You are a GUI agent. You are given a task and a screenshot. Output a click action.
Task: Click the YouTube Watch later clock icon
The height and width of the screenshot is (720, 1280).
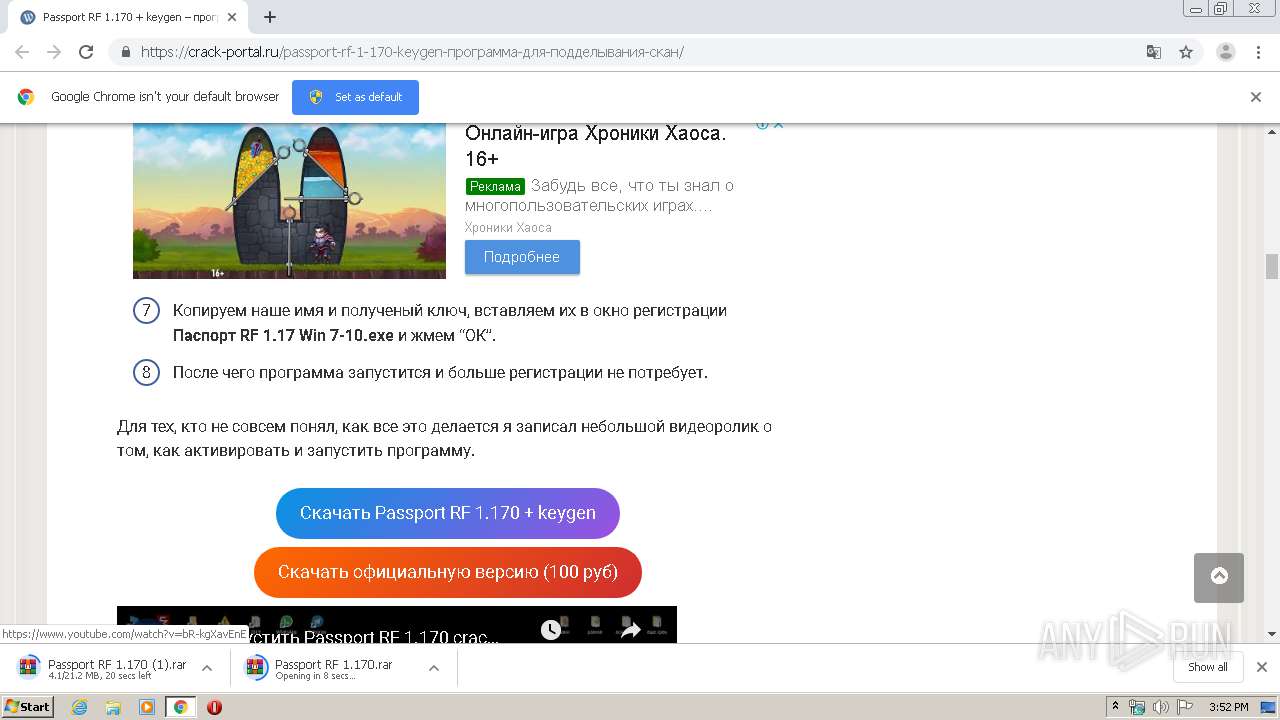[551, 629]
